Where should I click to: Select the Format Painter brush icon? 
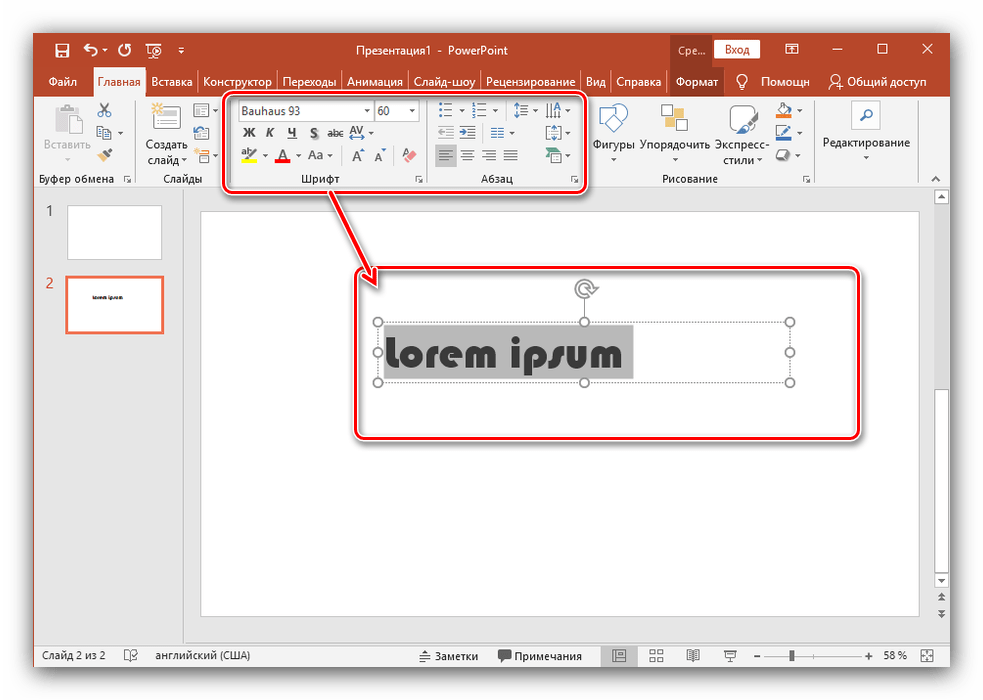point(105,154)
